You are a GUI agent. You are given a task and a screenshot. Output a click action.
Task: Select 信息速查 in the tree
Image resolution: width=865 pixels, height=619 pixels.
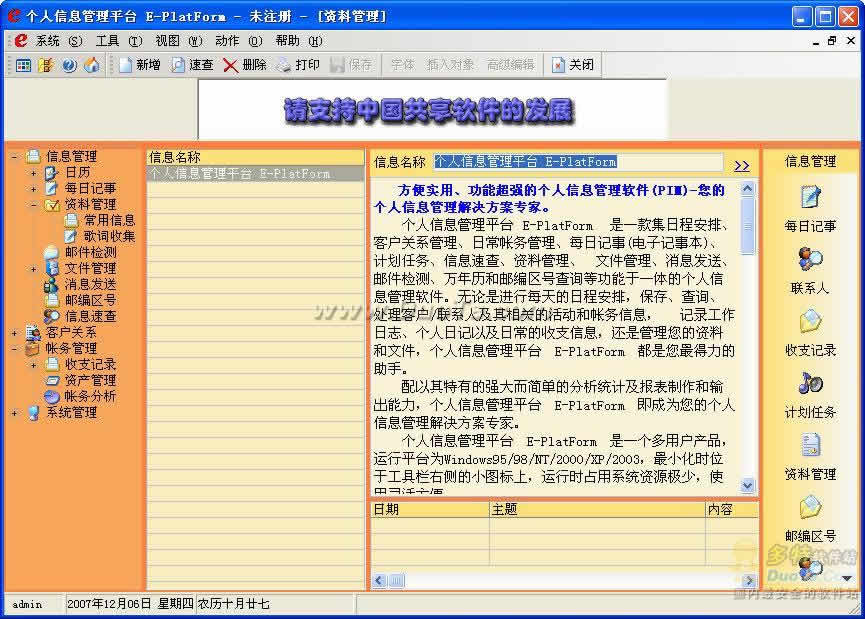pyautogui.click(x=90, y=316)
